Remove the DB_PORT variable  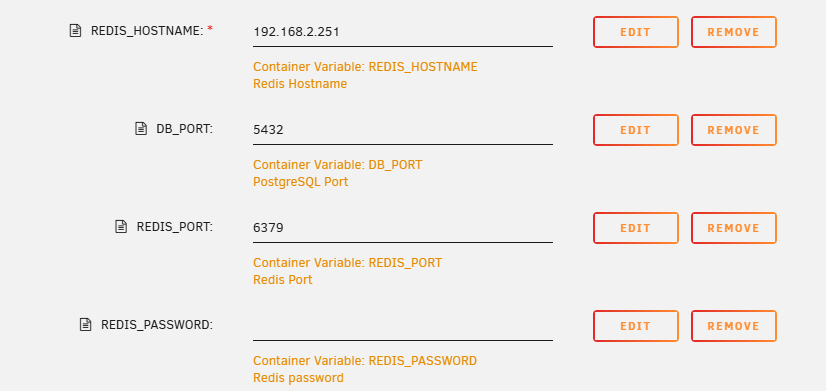pos(734,130)
